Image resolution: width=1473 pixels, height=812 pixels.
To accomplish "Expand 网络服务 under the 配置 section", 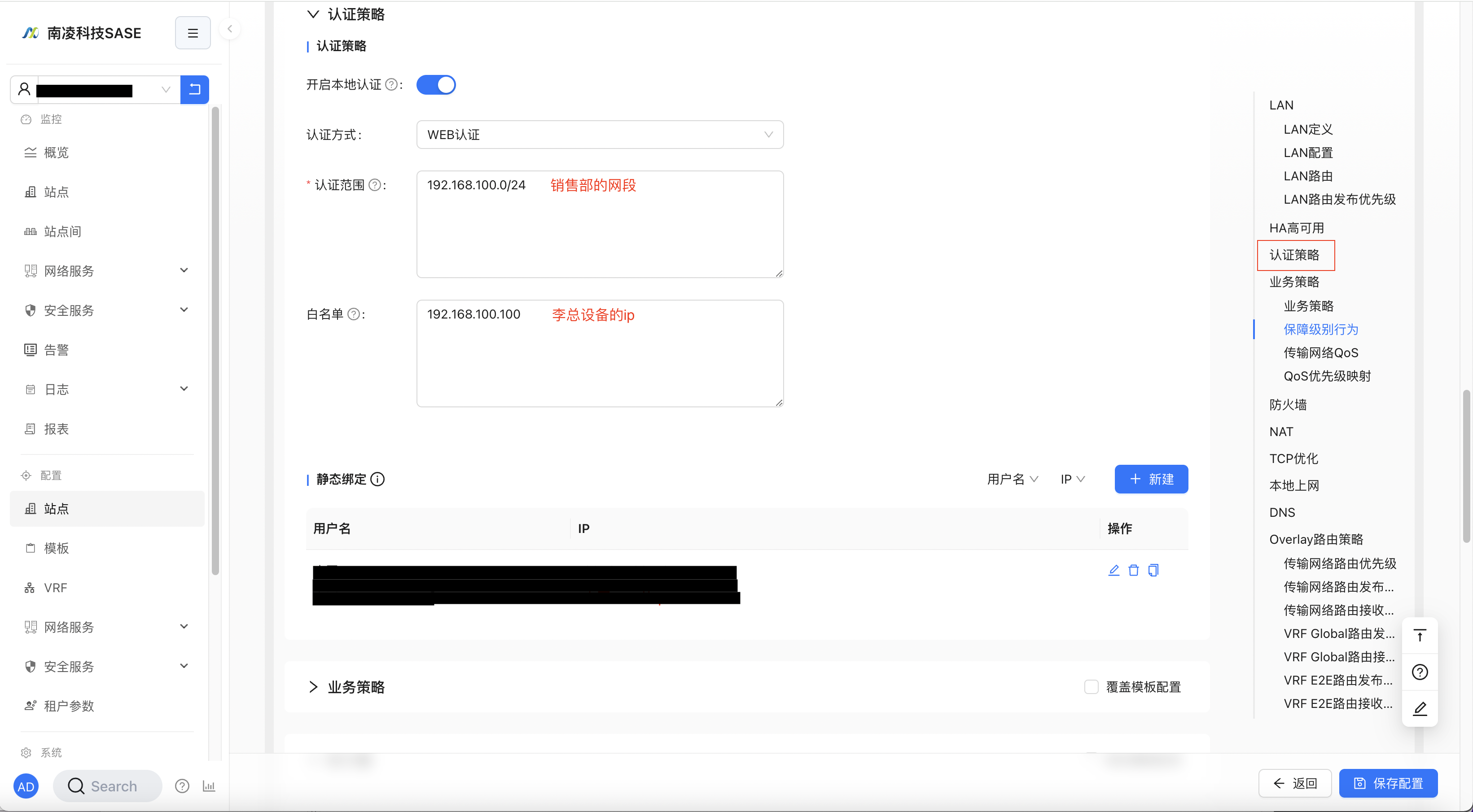I will (106, 627).
